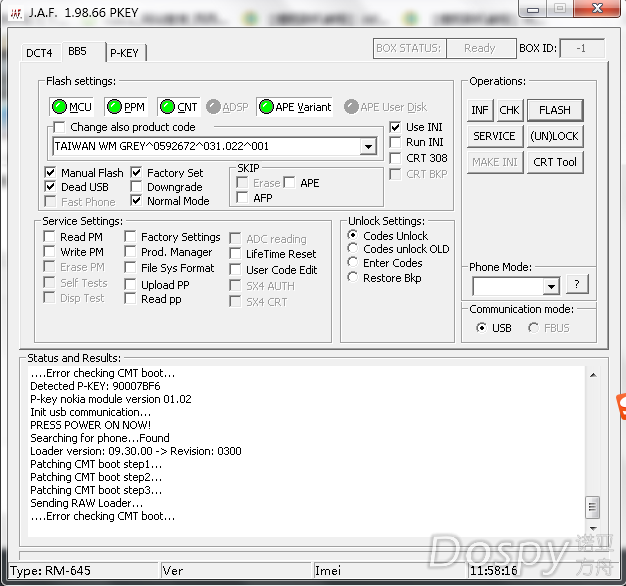The height and width of the screenshot is (586, 626).
Task: Select USB communication mode
Action: click(481, 328)
